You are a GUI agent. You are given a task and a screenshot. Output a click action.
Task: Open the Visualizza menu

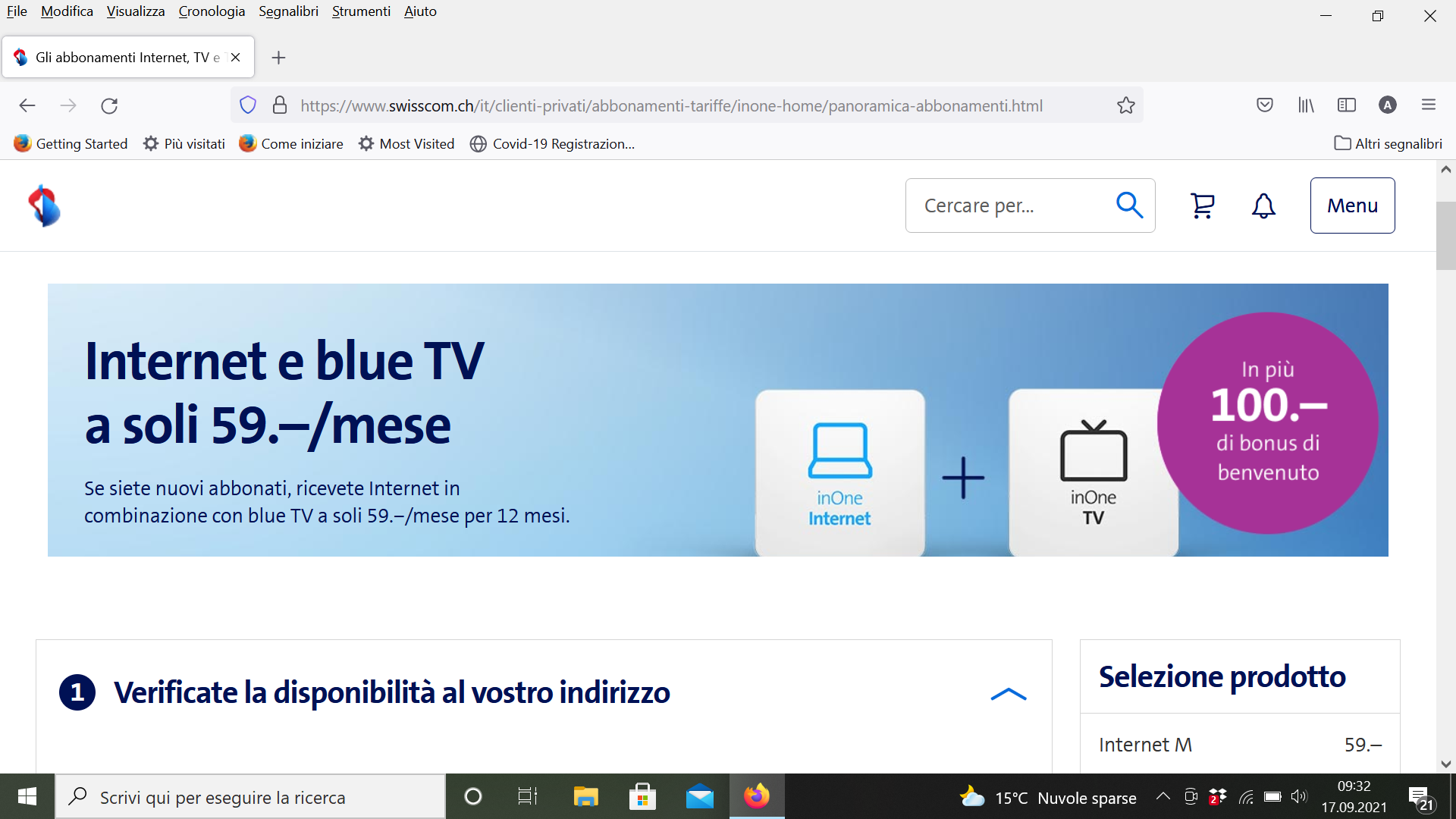click(x=136, y=11)
